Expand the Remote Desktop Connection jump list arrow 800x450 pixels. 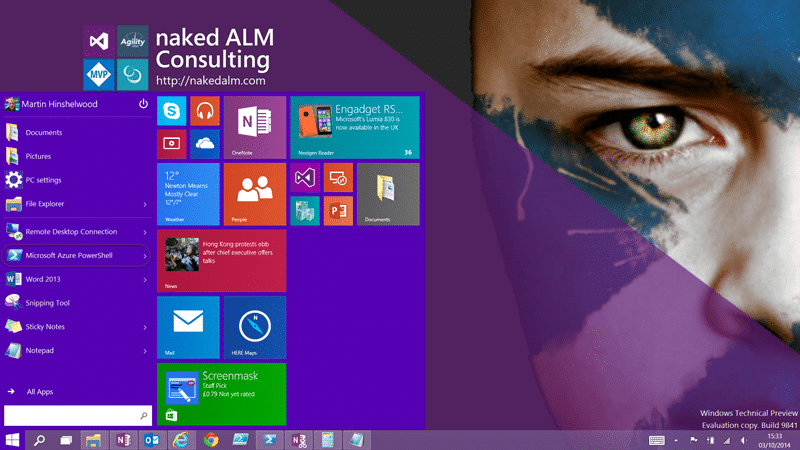coord(145,232)
